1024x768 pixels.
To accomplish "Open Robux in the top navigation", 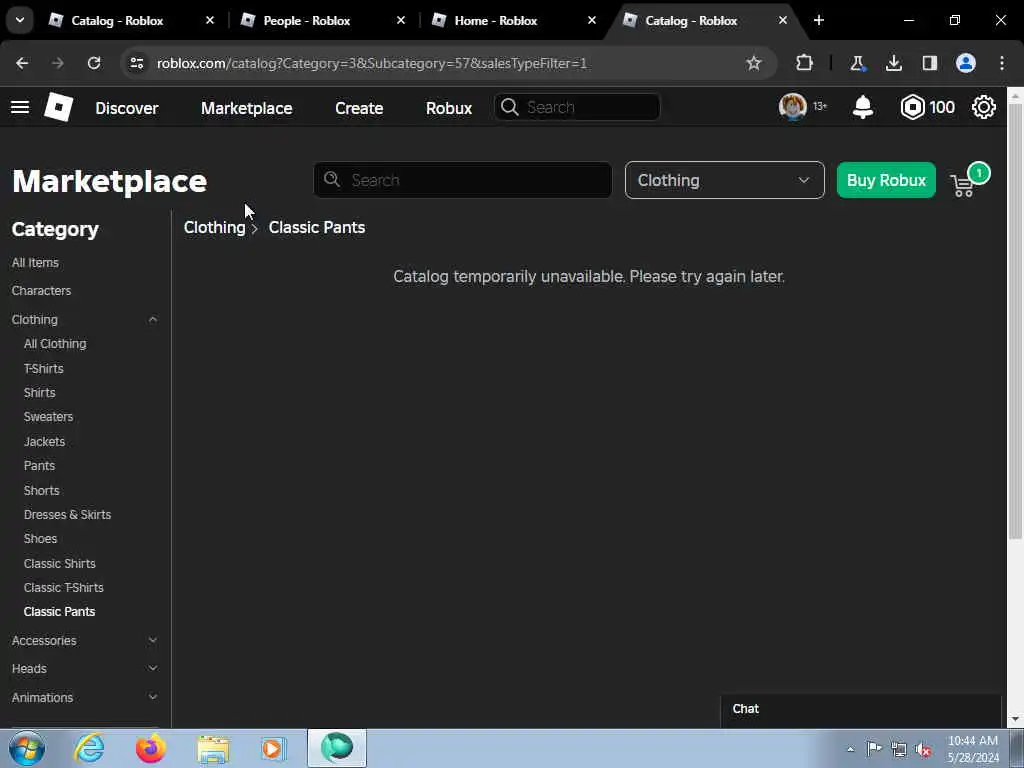I will click(x=449, y=108).
